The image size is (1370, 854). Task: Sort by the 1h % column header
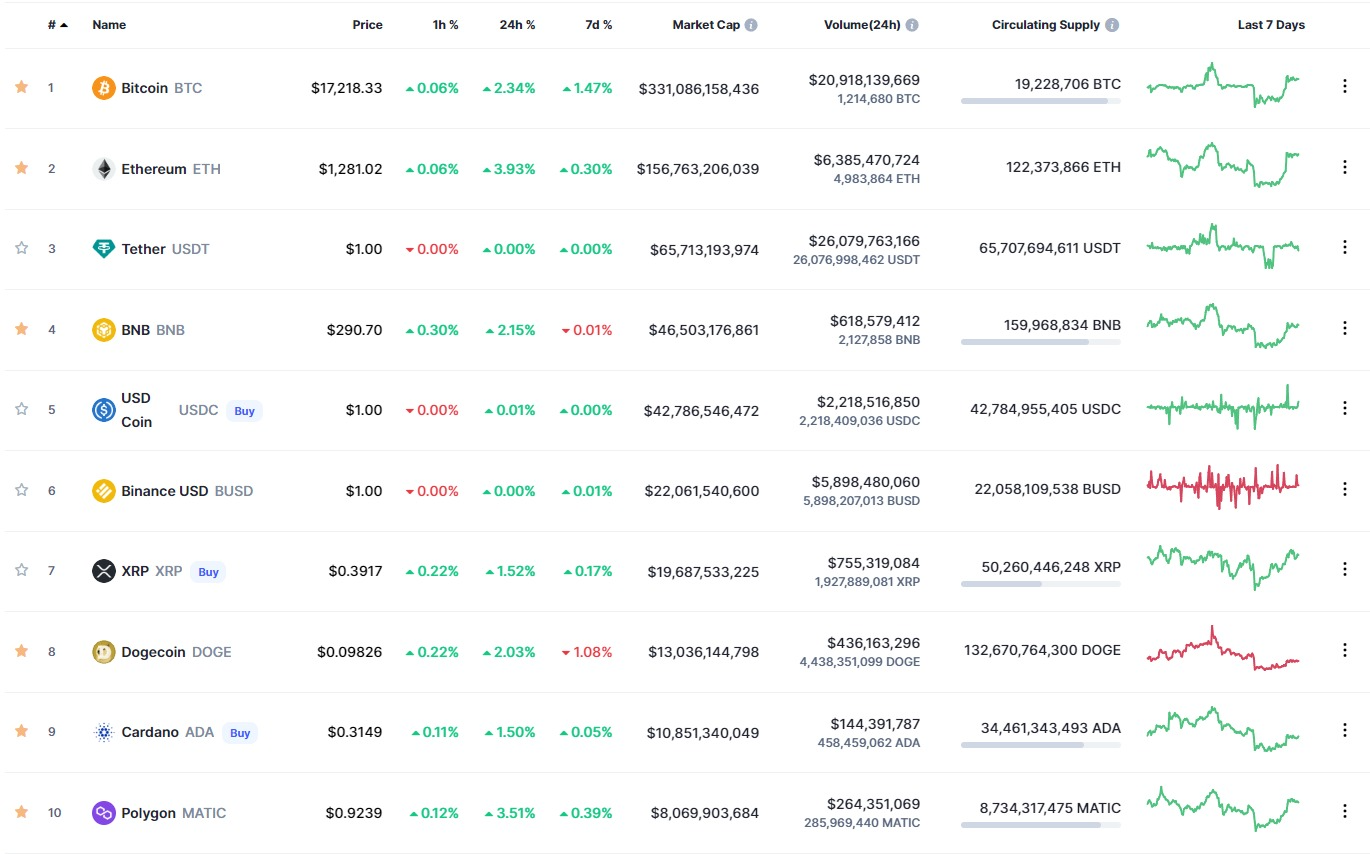(x=445, y=25)
